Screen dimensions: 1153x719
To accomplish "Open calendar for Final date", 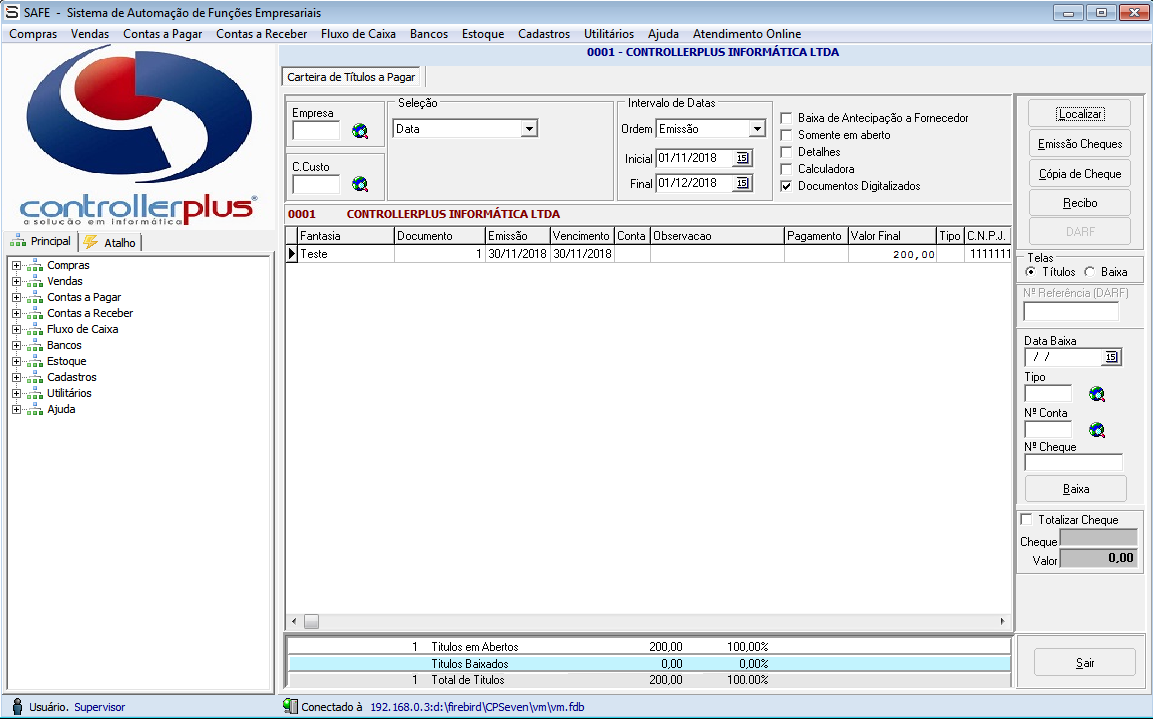I will click(742, 183).
